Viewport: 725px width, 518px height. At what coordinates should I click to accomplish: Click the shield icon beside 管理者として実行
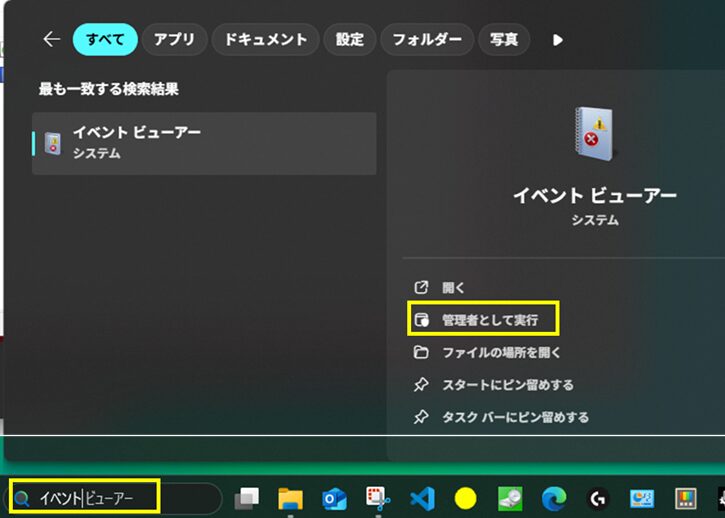click(421, 320)
